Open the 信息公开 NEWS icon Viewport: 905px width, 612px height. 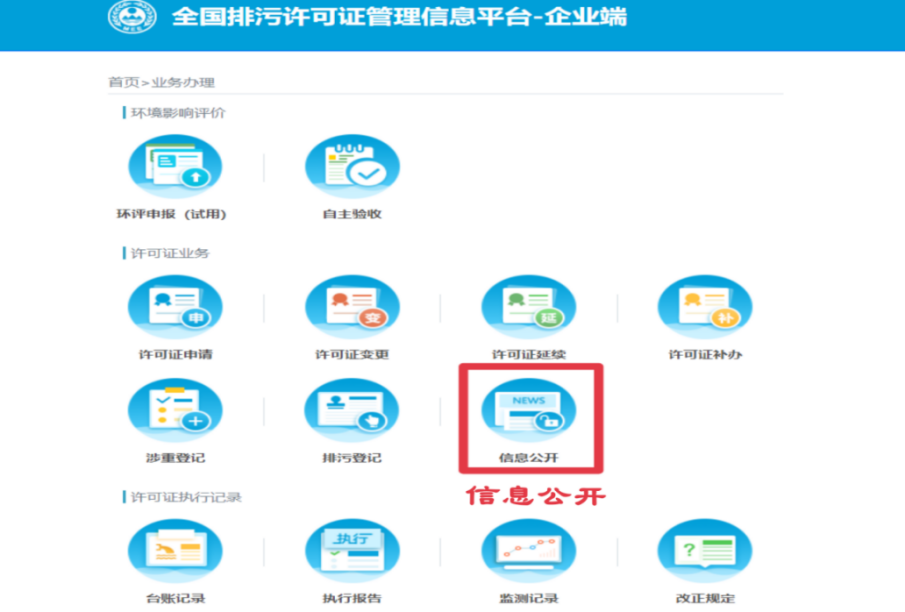pyautogui.click(x=528, y=411)
